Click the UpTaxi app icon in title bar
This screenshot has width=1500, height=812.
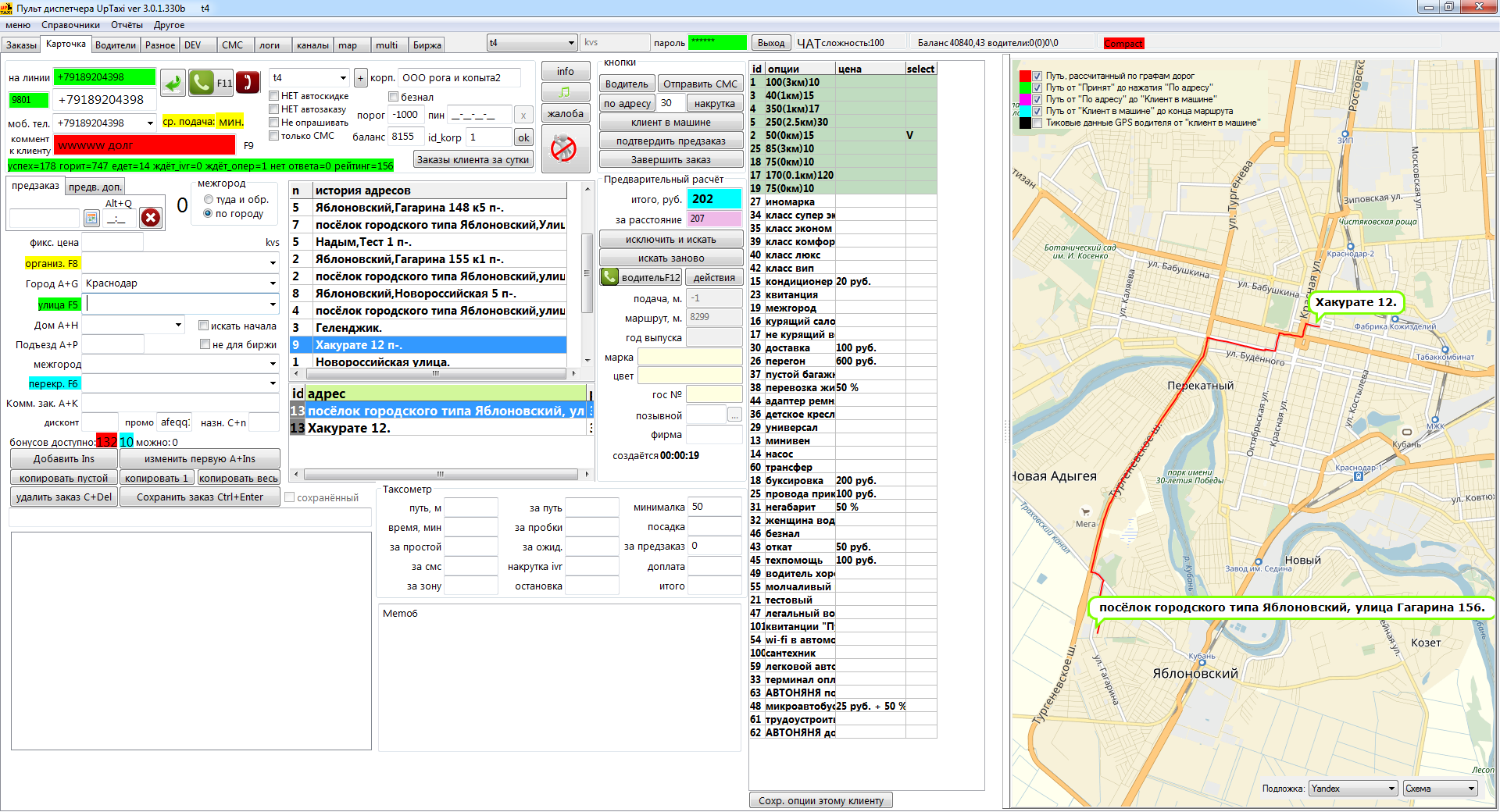(x=6, y=8)
